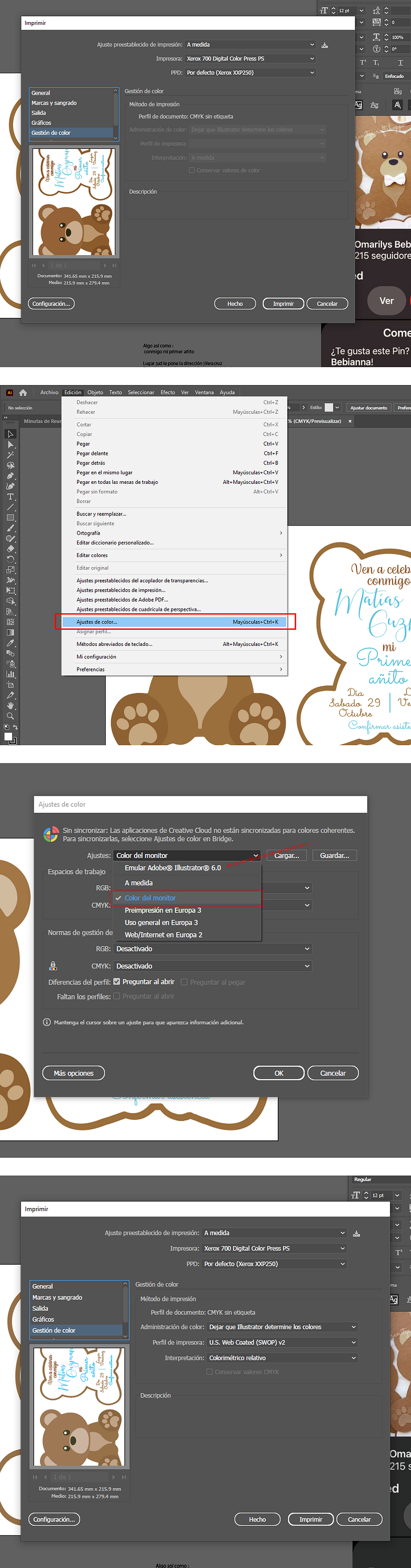This screenshot has width=411, height=1568.
Task: Choose Ajustes de color in Edición menu
Action: click(174, 622)
